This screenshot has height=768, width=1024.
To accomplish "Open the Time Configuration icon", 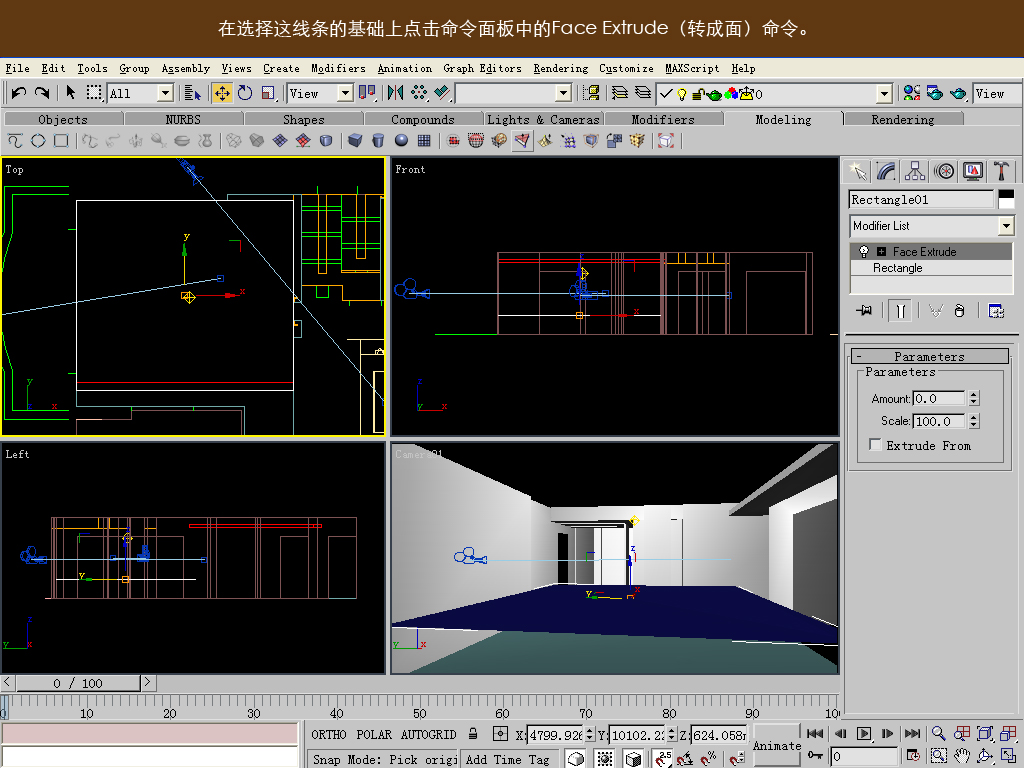I will pyautogui.click(x=913, y=756).
